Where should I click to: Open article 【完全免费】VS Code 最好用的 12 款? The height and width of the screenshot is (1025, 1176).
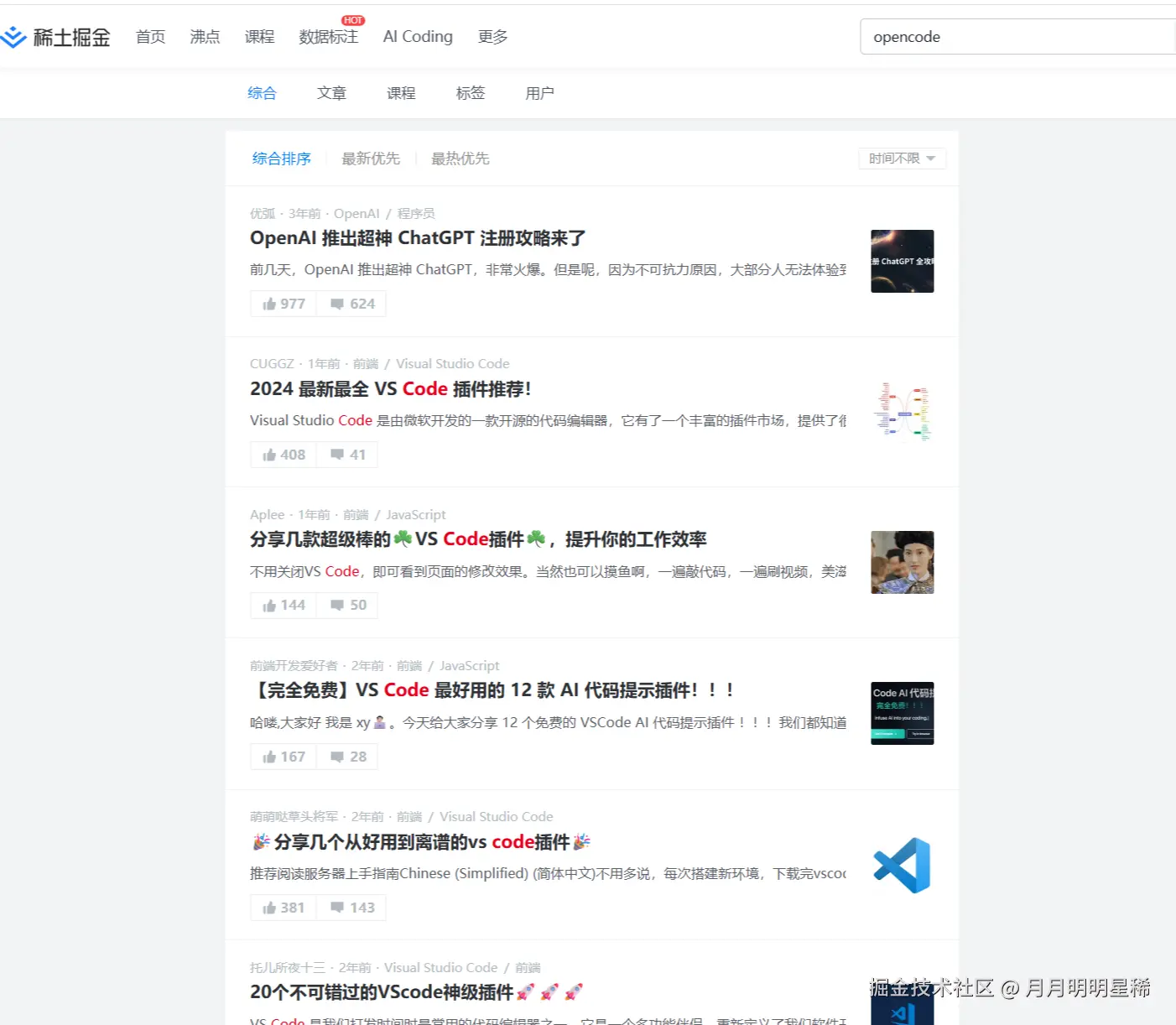(x=493, y=690)
